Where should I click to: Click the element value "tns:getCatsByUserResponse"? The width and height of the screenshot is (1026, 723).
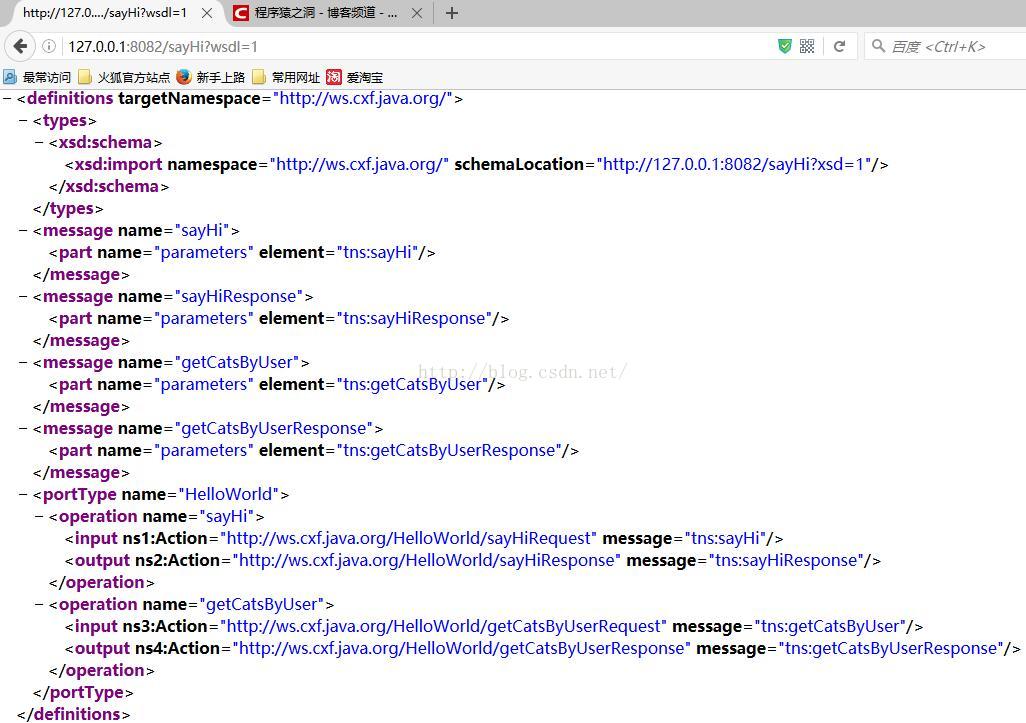click(x=450, y=451)
